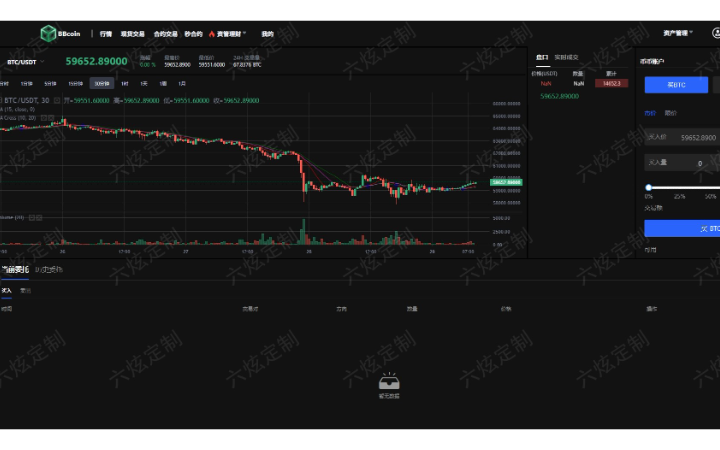720x450 pixels.
Task: Select the 买入 orders sub-tab
Action: coord(6,291)
